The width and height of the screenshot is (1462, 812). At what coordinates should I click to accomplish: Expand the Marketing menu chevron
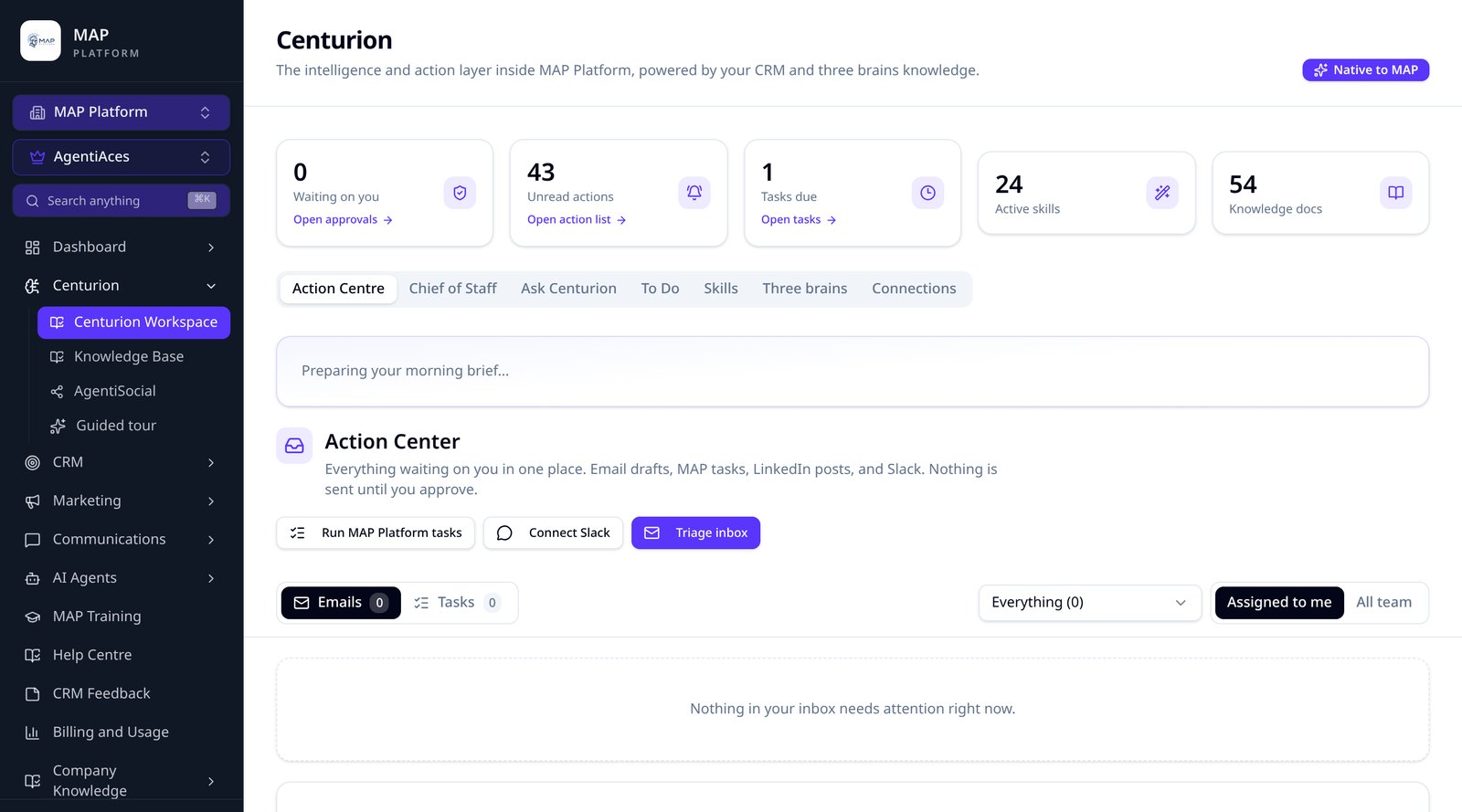tap(211, 501)
